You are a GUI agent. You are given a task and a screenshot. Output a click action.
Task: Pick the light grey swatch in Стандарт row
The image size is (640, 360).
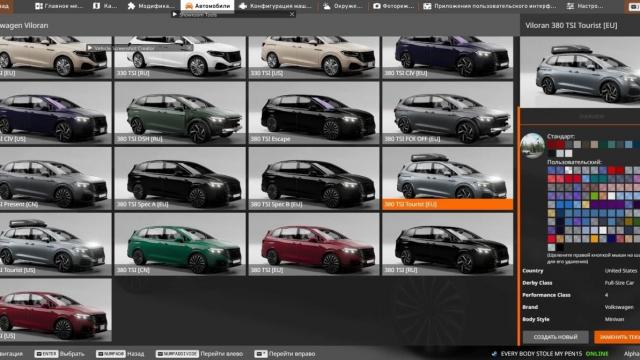pyautogui.click(x=577, y=144)
